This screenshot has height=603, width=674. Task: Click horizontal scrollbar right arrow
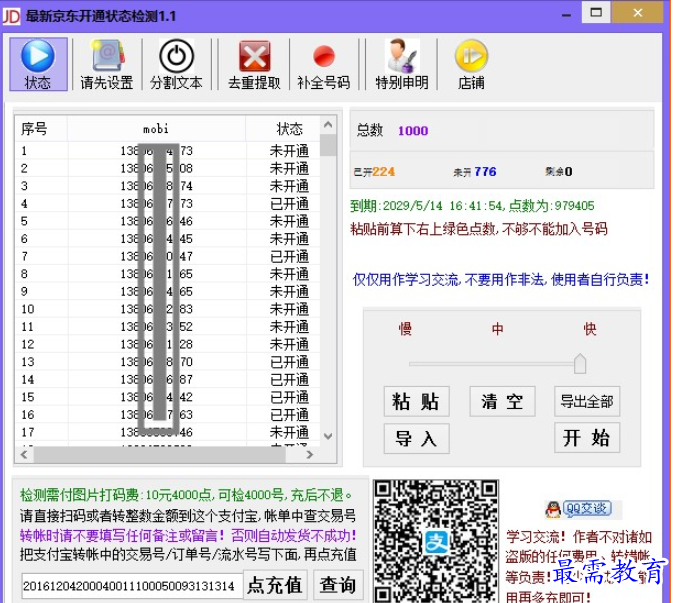[309, 455]
